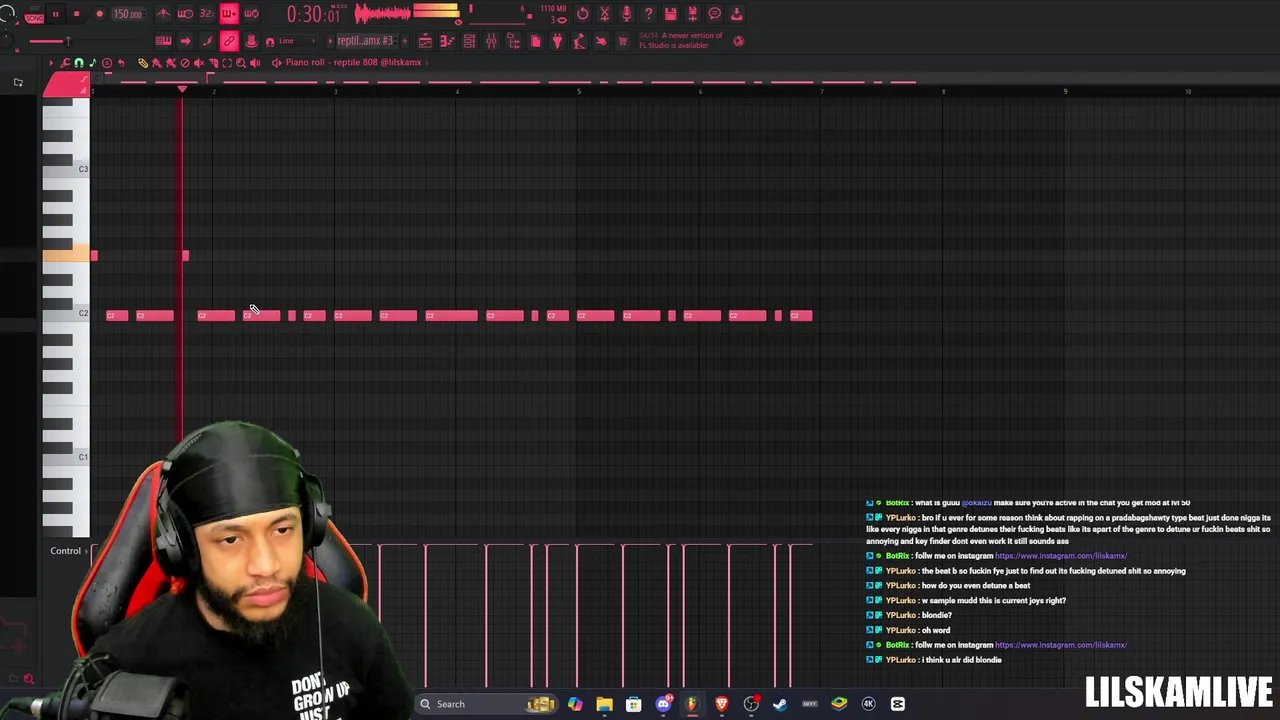The width and height of the screenshot is (1280, 720).
Task: Open the reptil..amx #3 pattern selector
Action: (366, 41)
